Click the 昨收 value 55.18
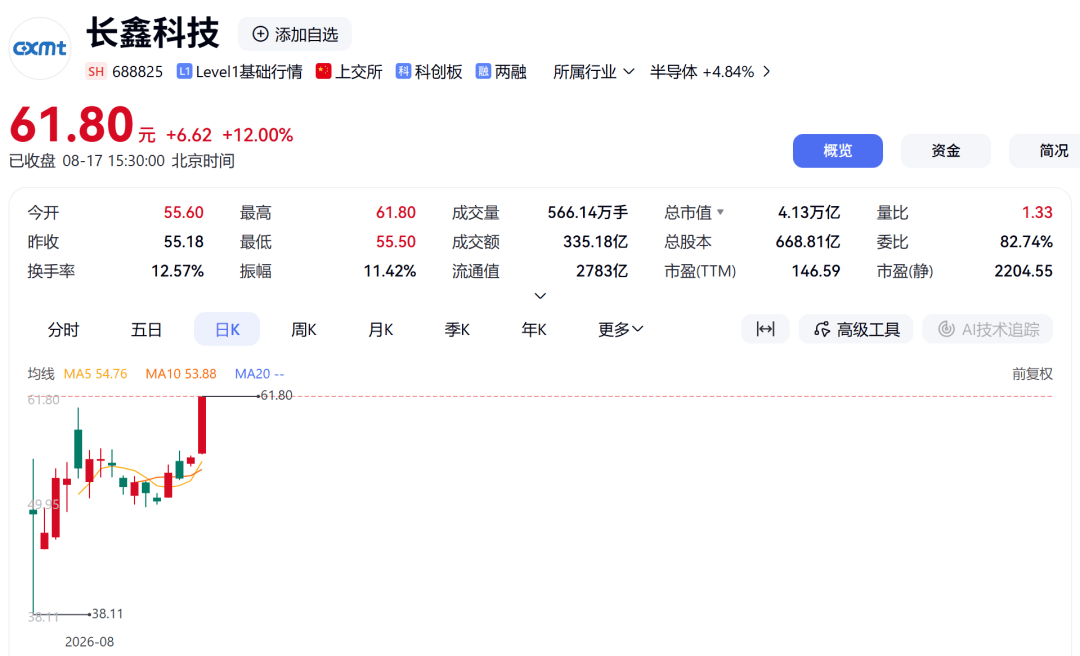 click(x=183, y=242)
